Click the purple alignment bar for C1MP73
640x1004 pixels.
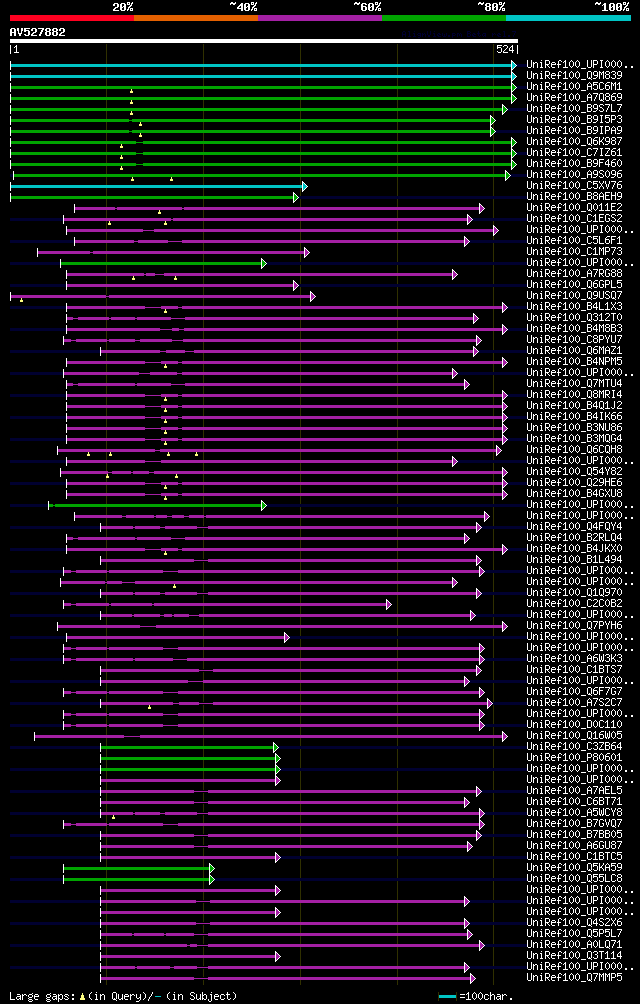pyautogui.click(x=171, y=253)
